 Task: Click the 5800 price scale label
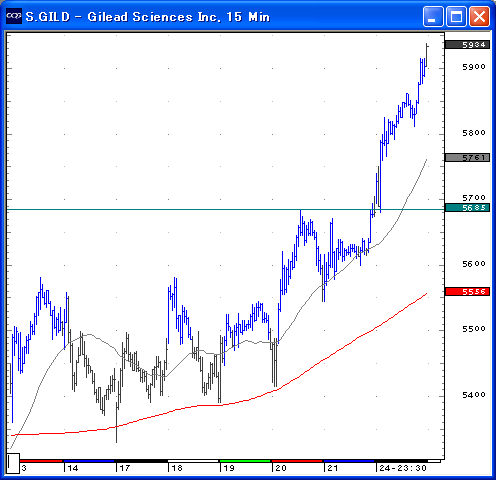click(x=474, y=133)
